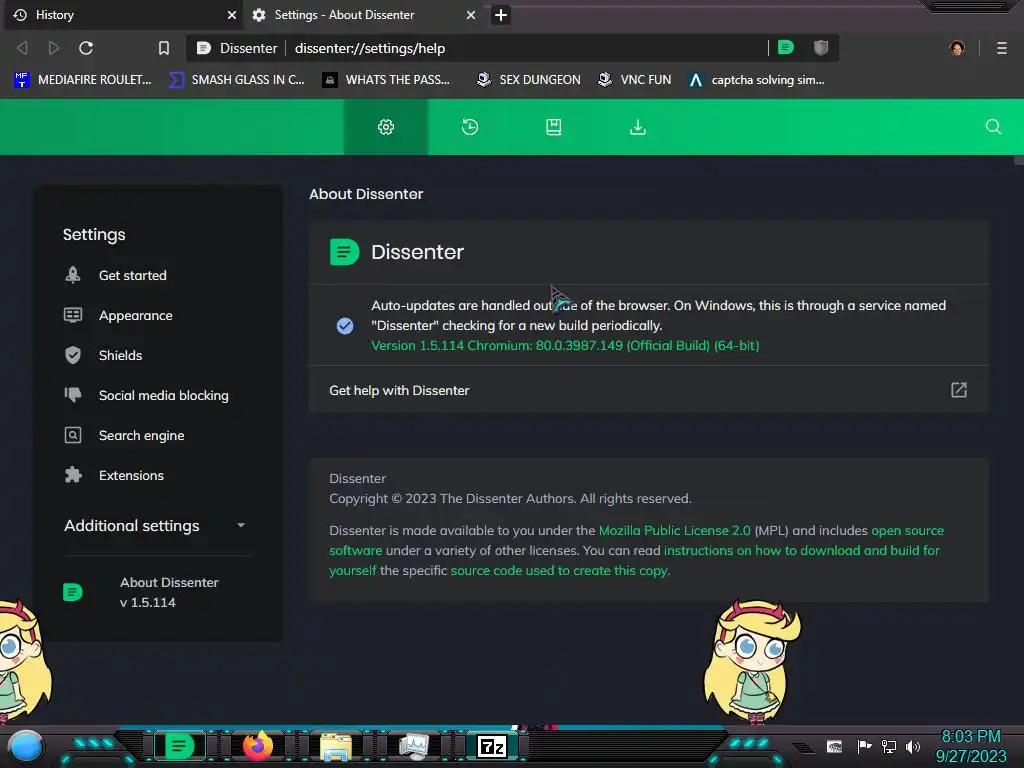This screenshot has height=768, width=1024.
Task: Open captcha solving sim... bookmark
Action: click(x=757, y=80)
